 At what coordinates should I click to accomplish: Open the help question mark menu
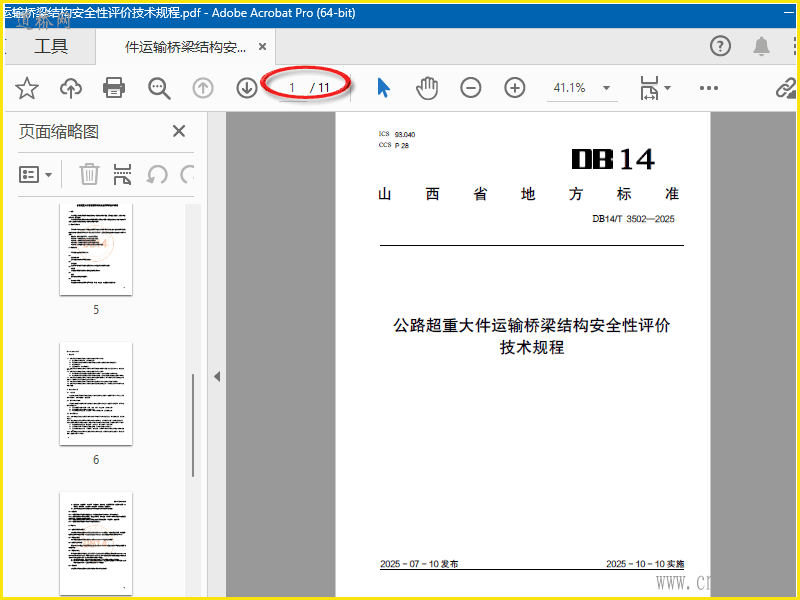click(x=720, y=46)
